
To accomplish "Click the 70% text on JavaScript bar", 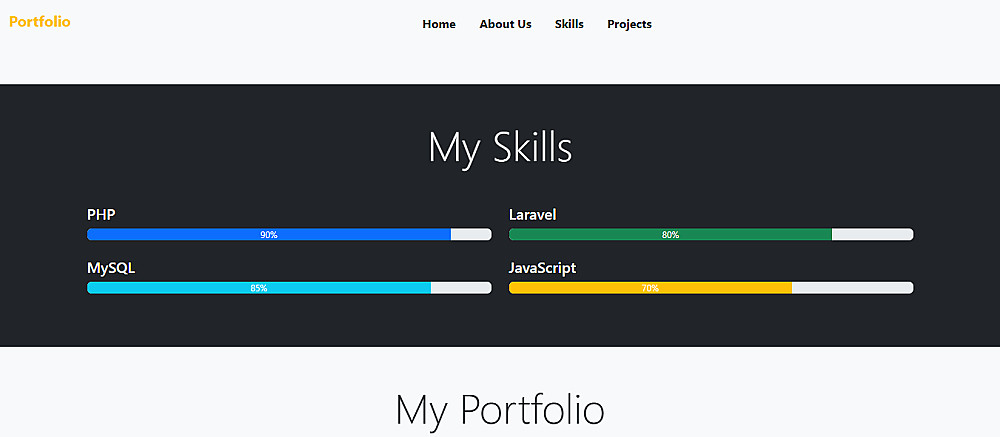I will [x=650, y=288].
